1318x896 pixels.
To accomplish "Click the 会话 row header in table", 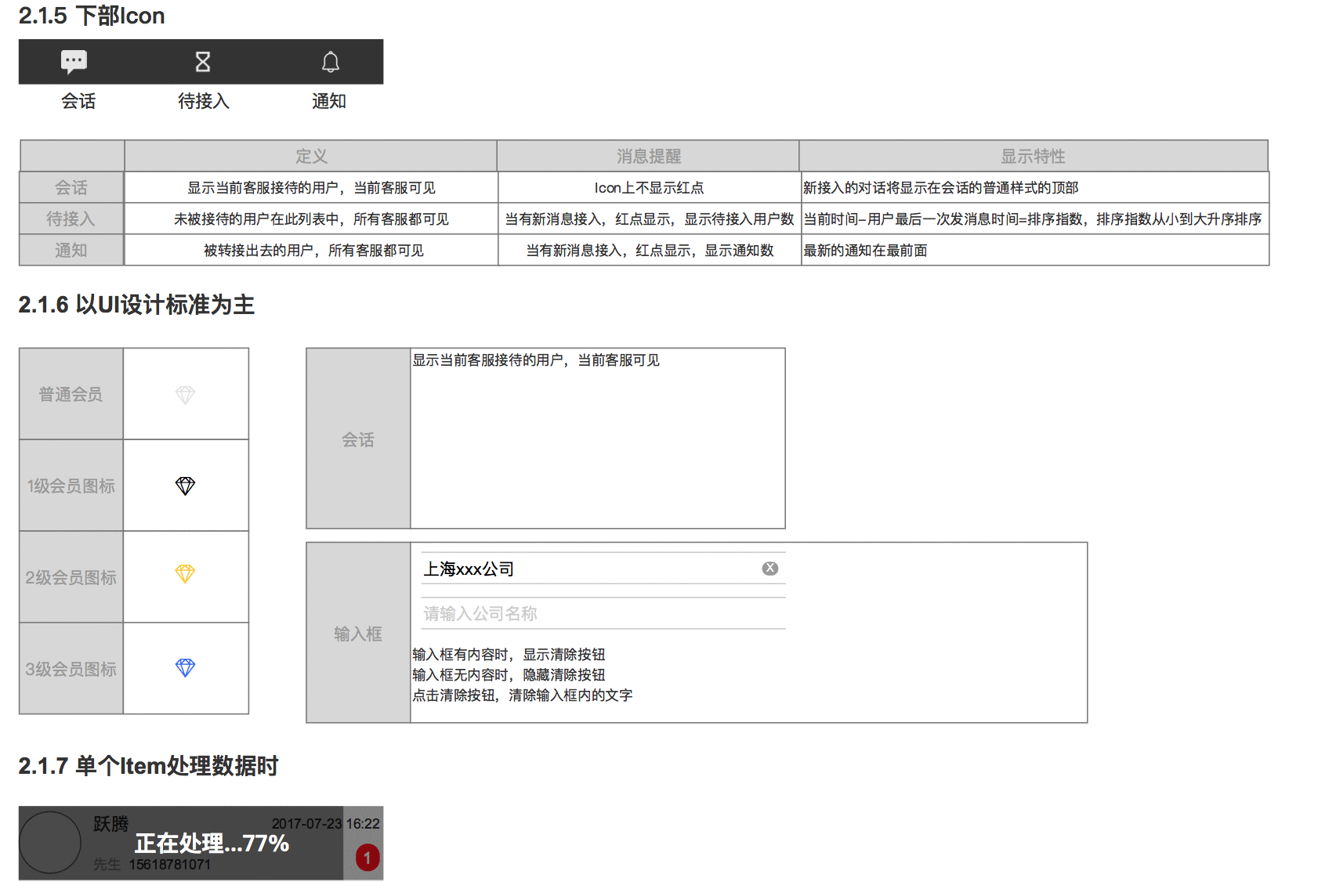I will [x=71, y=187].
